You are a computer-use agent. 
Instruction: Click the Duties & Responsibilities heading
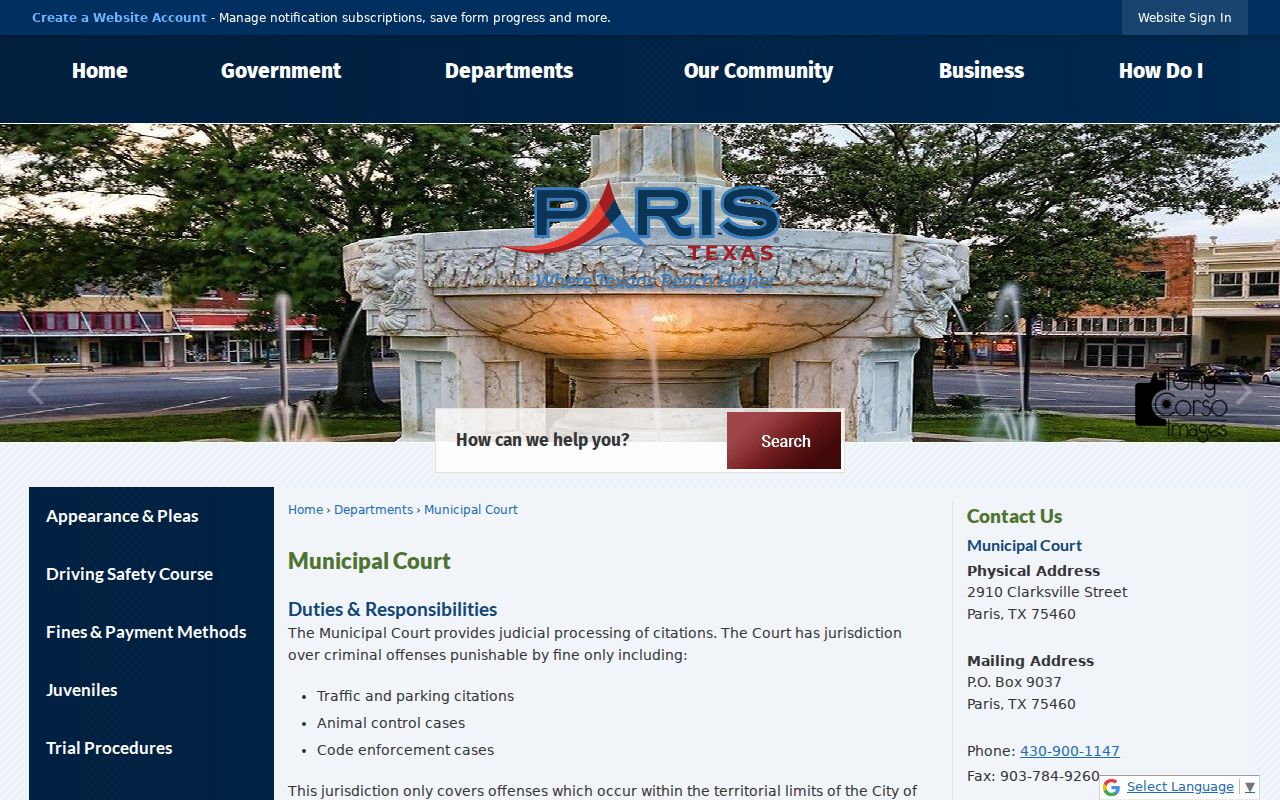pyautogui.click(x=392, y=609)
